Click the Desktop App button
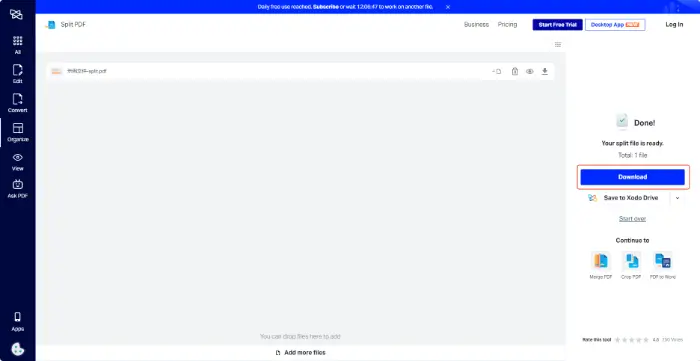The width and height of the screenshot is (700, 361). click(615, 25)
